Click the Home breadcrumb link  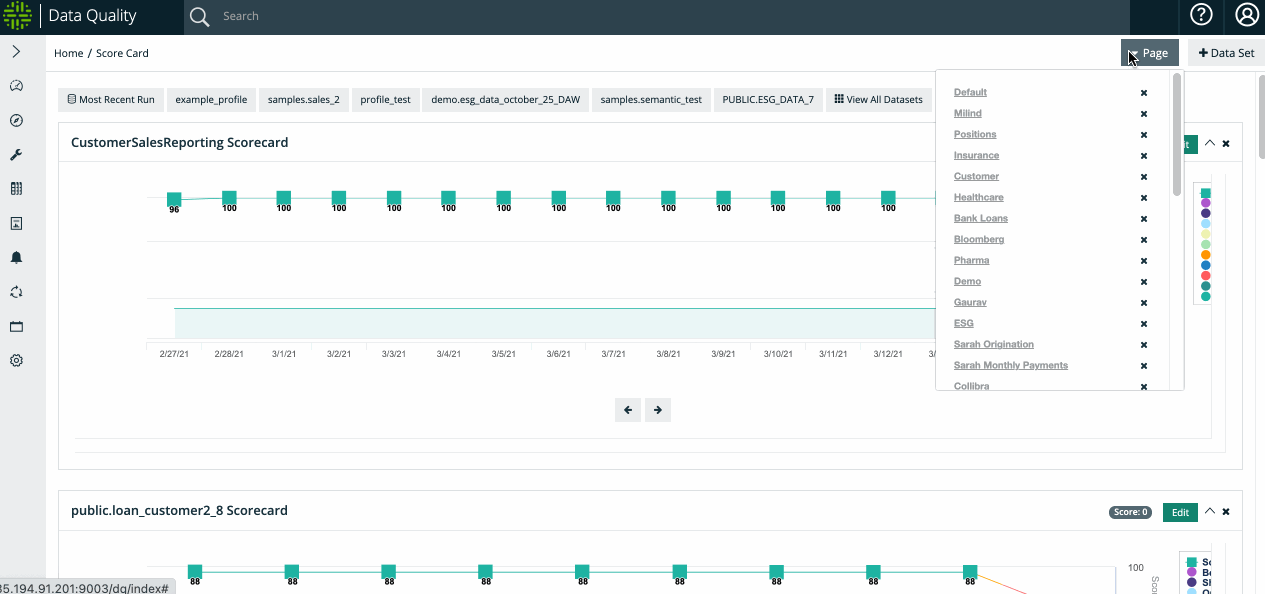[x=69, y=53]
